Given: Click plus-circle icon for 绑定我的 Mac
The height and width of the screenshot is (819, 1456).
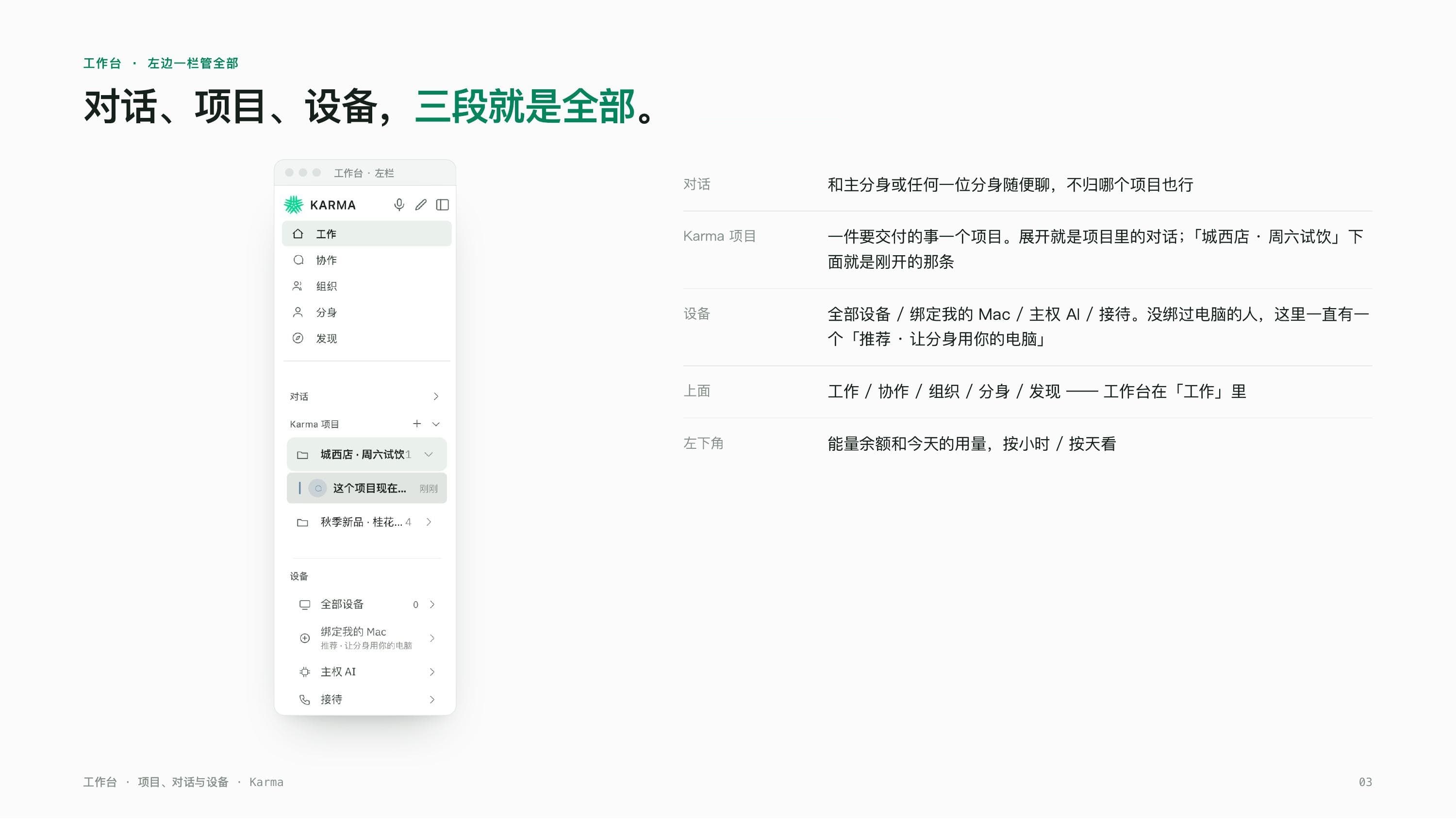Looking at the screenshot, I should tap(305, 638).
